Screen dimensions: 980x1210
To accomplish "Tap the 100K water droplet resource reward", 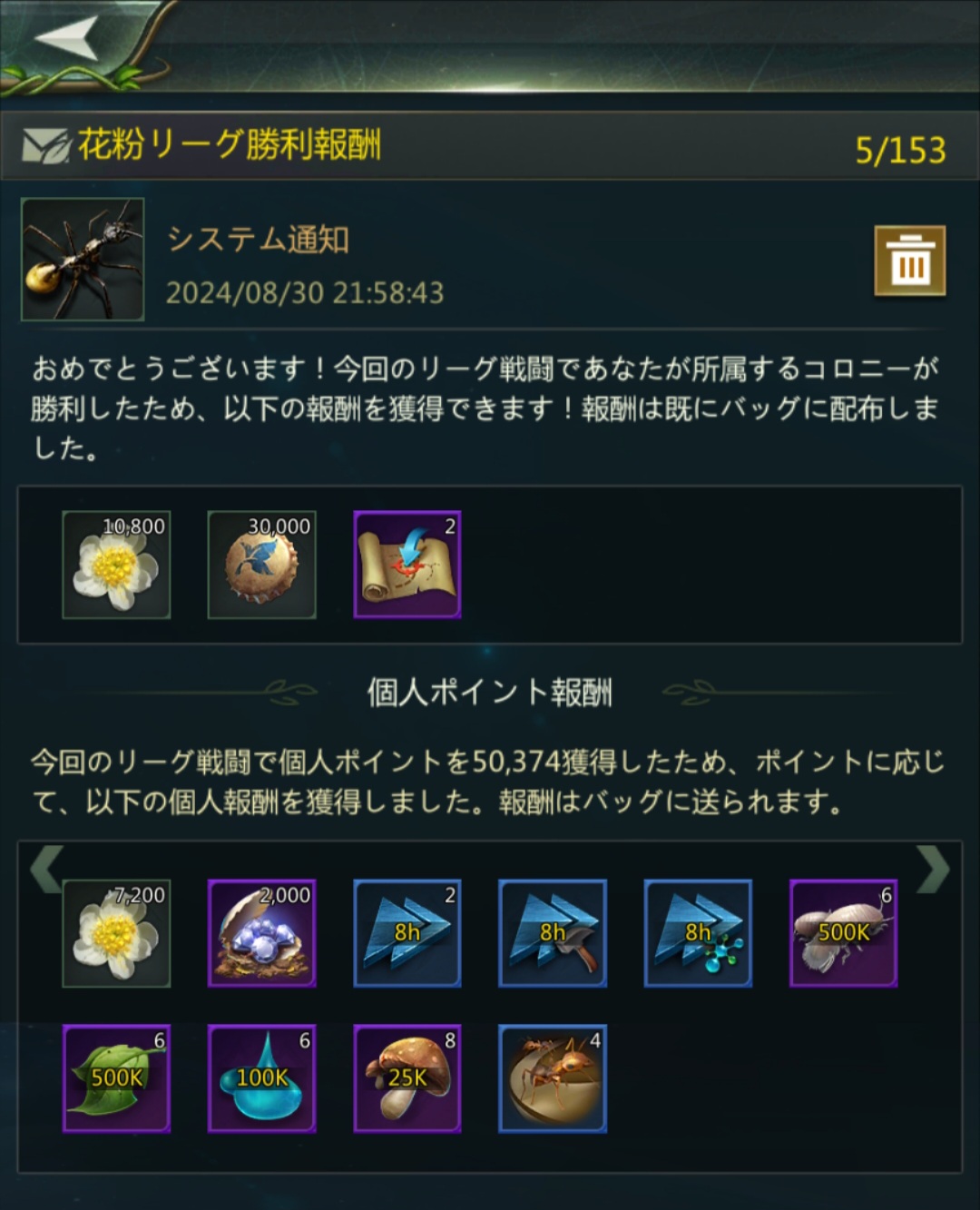I will pos(262,1078).
